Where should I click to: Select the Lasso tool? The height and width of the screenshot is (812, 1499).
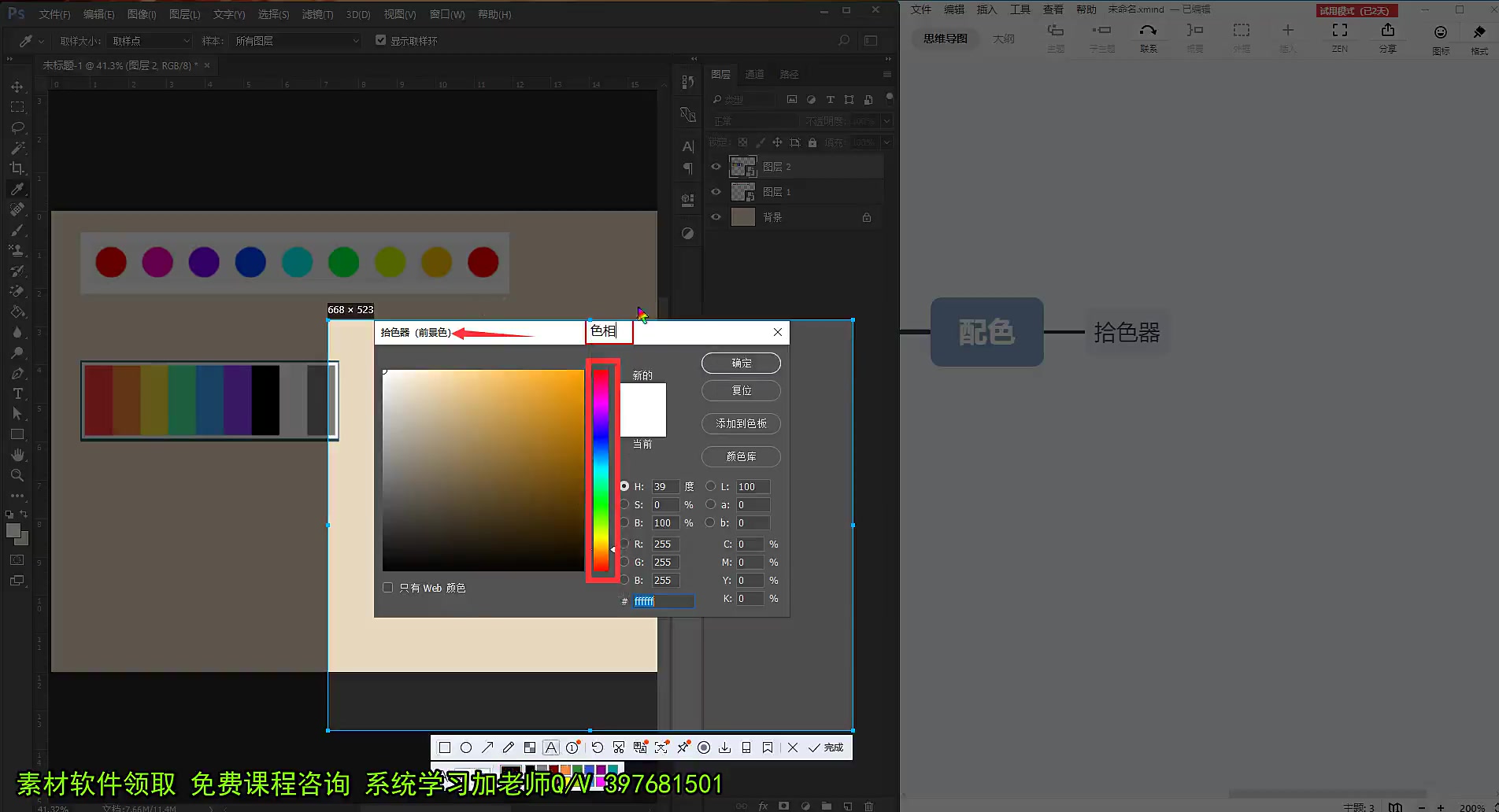[17, 127]
